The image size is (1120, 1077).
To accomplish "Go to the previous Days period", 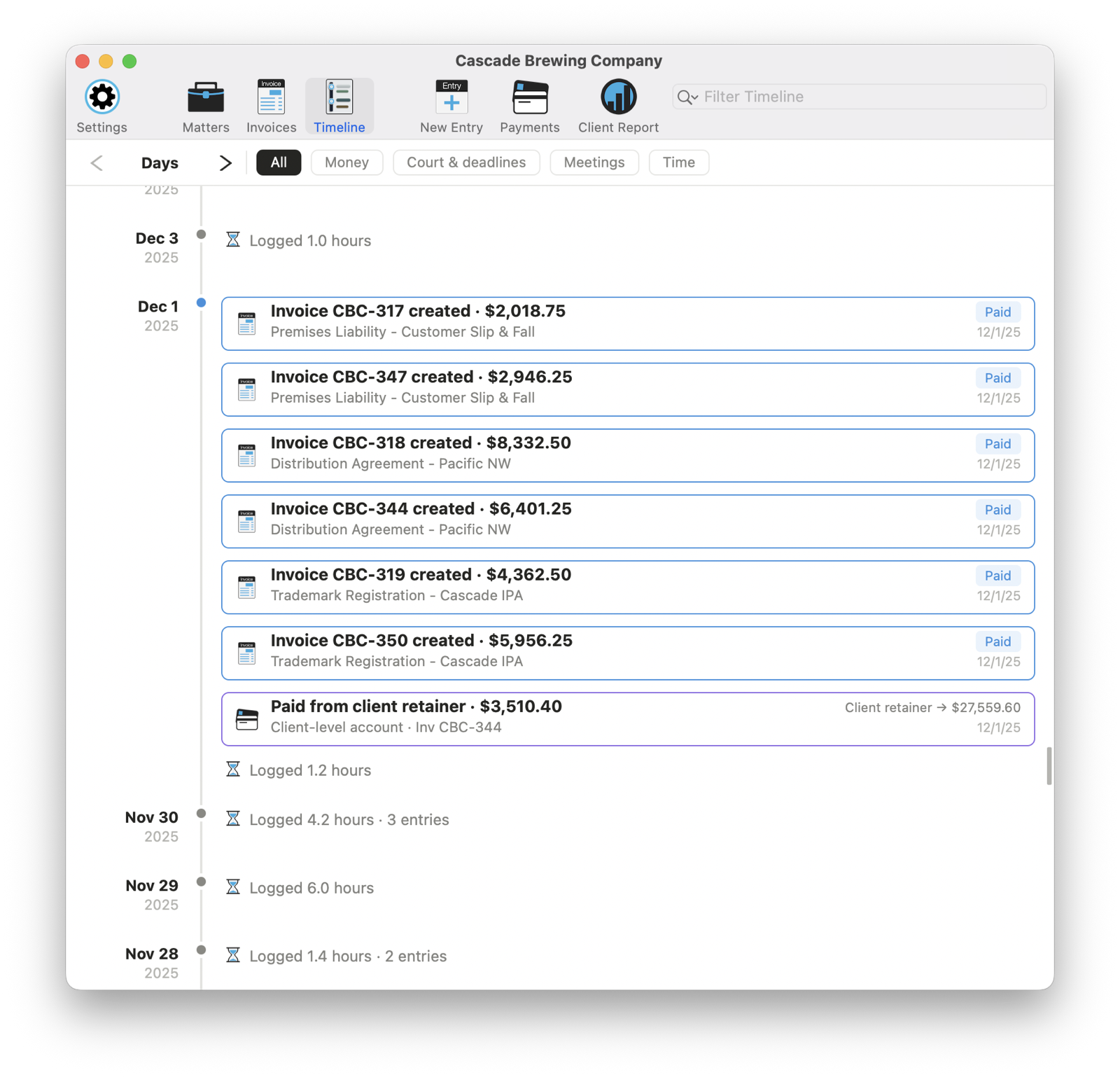I will (x=97, y=163).
